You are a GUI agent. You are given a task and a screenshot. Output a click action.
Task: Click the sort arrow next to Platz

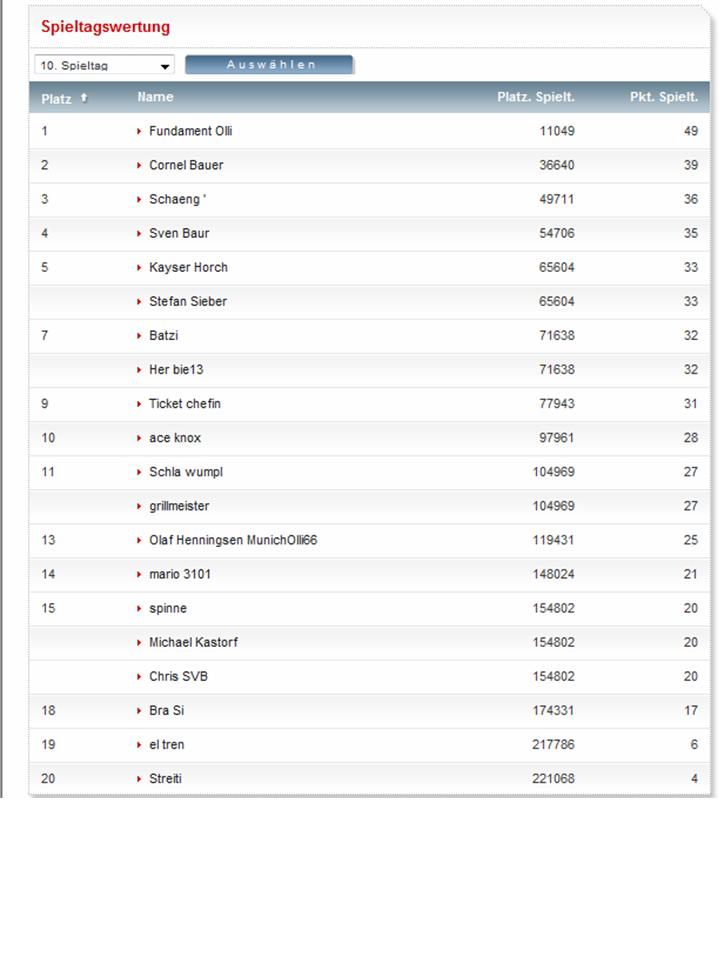[84, 98]
